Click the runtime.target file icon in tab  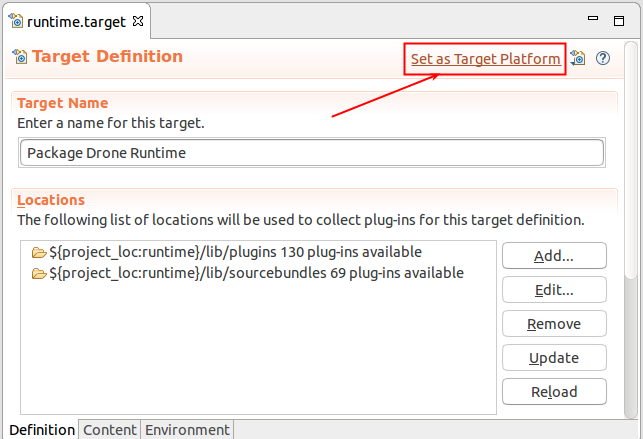tap(16, 20)
